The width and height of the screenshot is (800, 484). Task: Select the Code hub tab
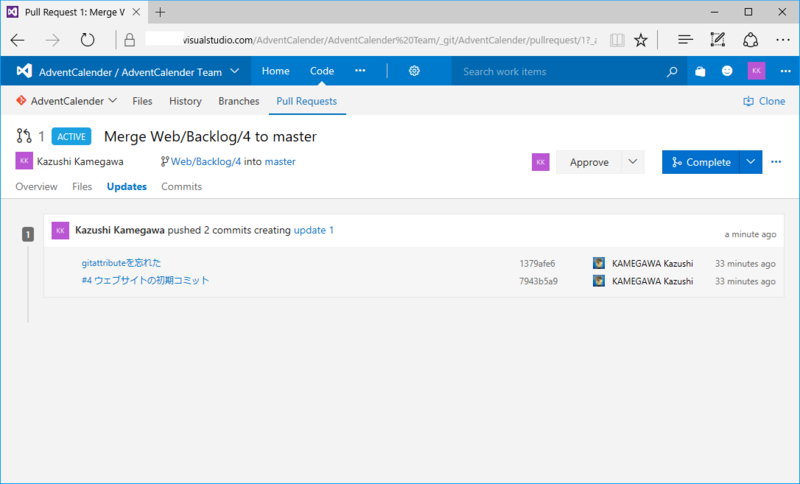pyautogui.click(x=322, y=71)
